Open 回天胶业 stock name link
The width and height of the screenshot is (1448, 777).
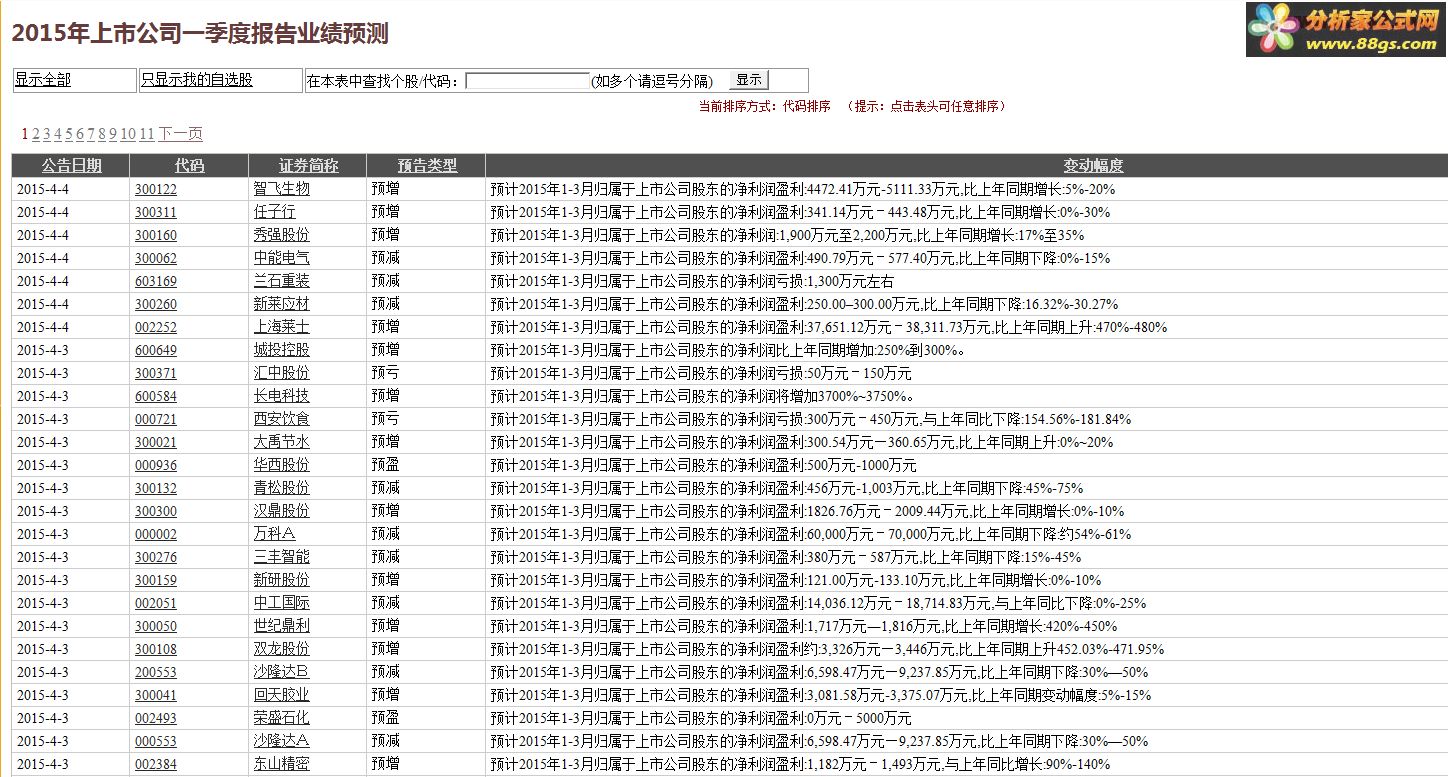click(x=282, y=695)
